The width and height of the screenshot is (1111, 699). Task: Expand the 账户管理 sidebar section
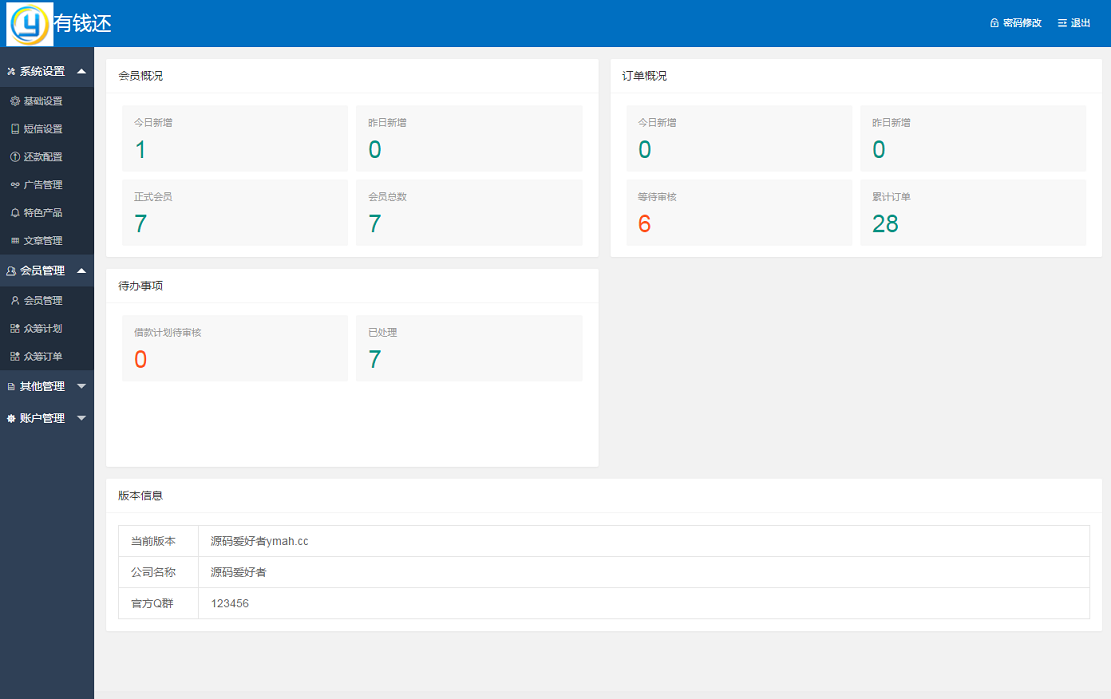(x=46, y=419)
